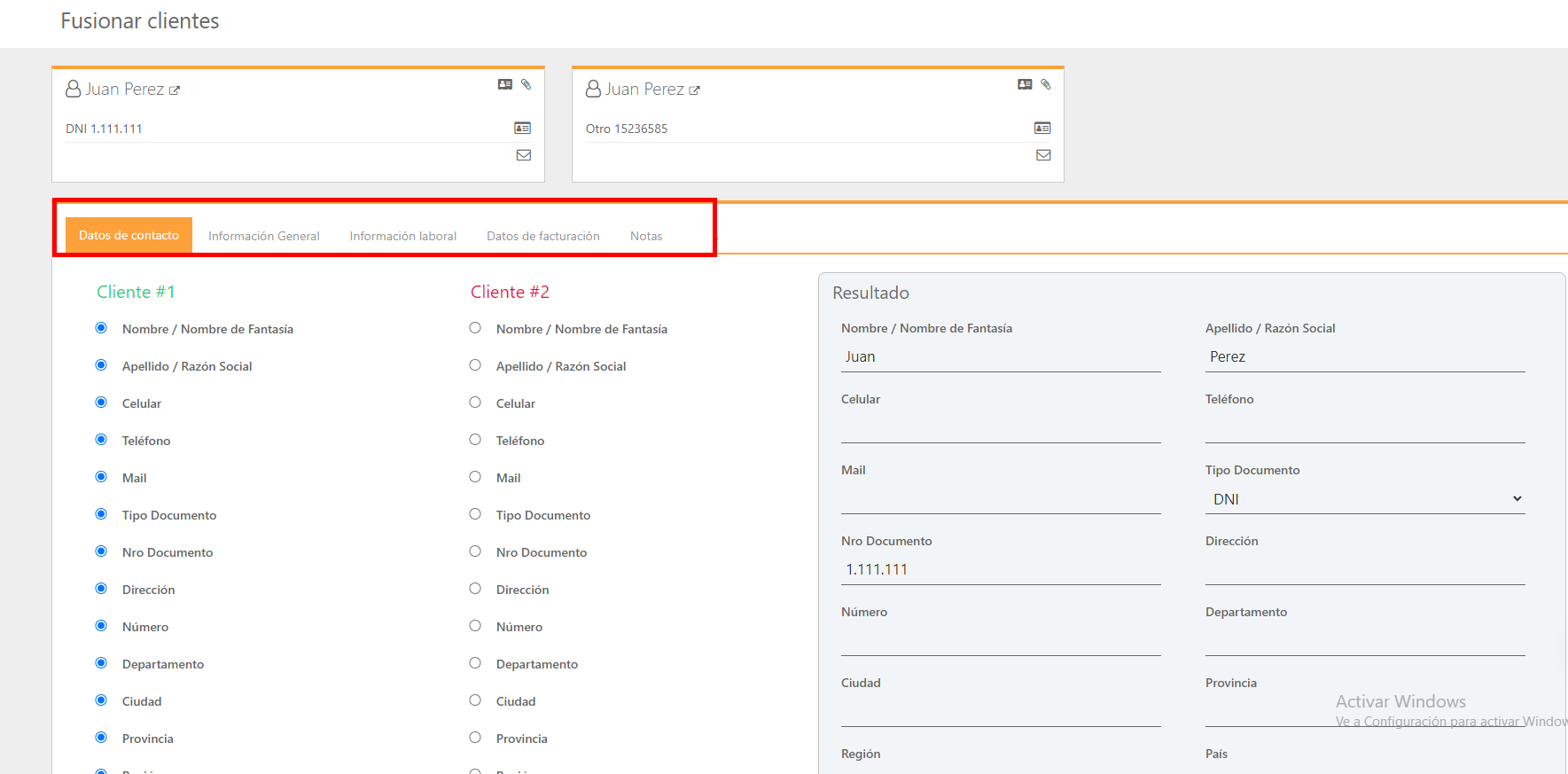
Task: Open first Juan Perez external link icon
Action: (x=175, y=90)
